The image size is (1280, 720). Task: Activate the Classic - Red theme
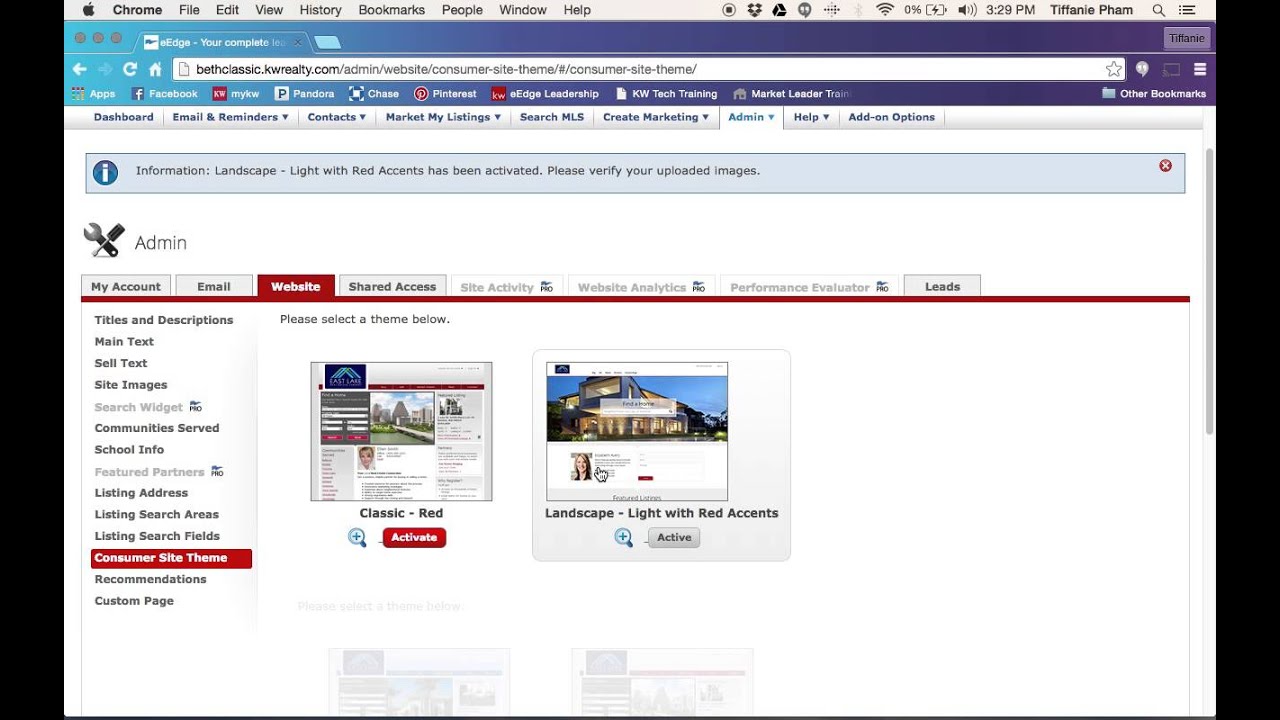(x=414, y=537)
